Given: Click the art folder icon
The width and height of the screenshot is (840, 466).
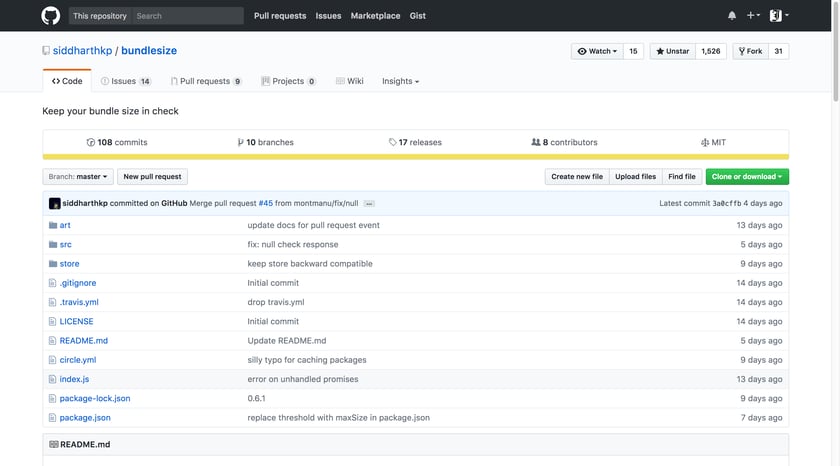Looking at the screenshot, I should [52, 225].
